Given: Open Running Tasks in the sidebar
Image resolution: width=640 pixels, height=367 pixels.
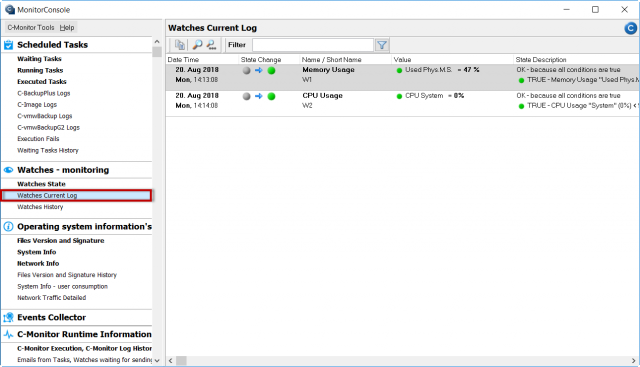Looking at the screenshot, I should 40,70.
